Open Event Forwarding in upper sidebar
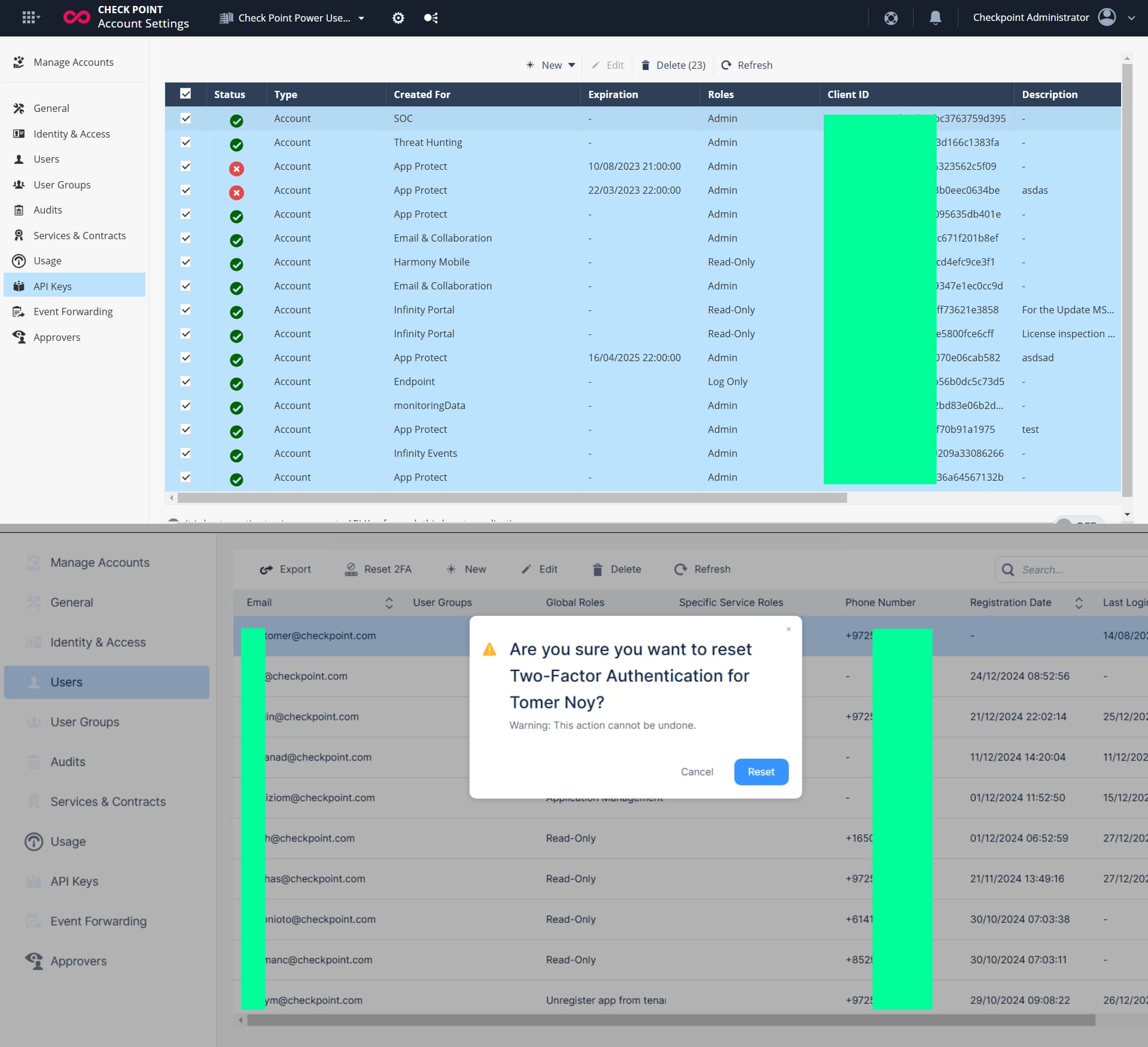Viewport: 1148px width, 1047px height. click(x=73, y=312)
